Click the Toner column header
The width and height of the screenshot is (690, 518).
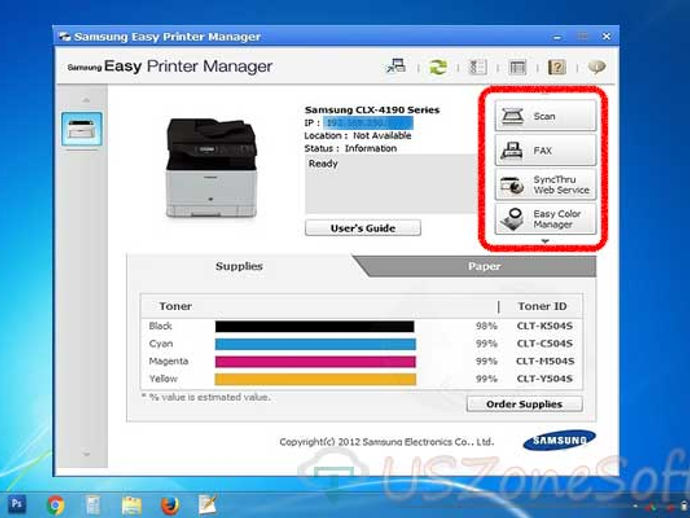(175, 306)
